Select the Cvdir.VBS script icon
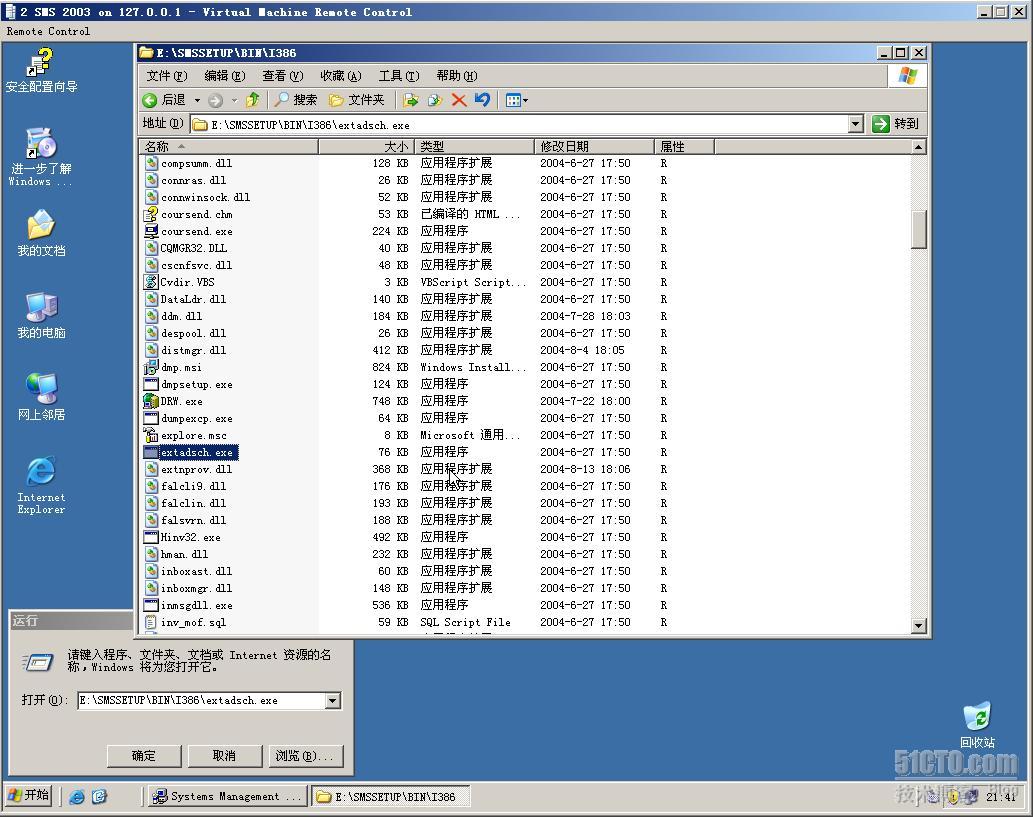 151,282
